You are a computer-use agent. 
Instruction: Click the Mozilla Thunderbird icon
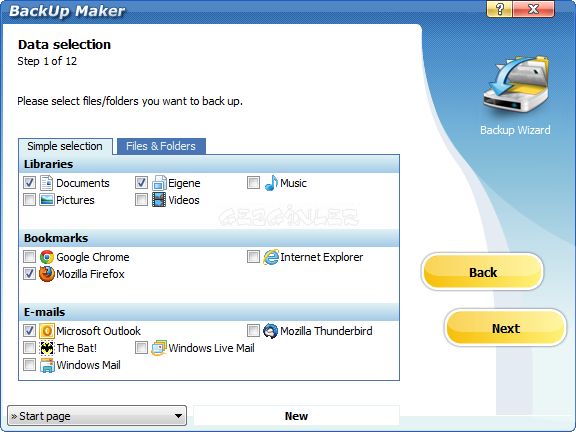click(270, 331)
